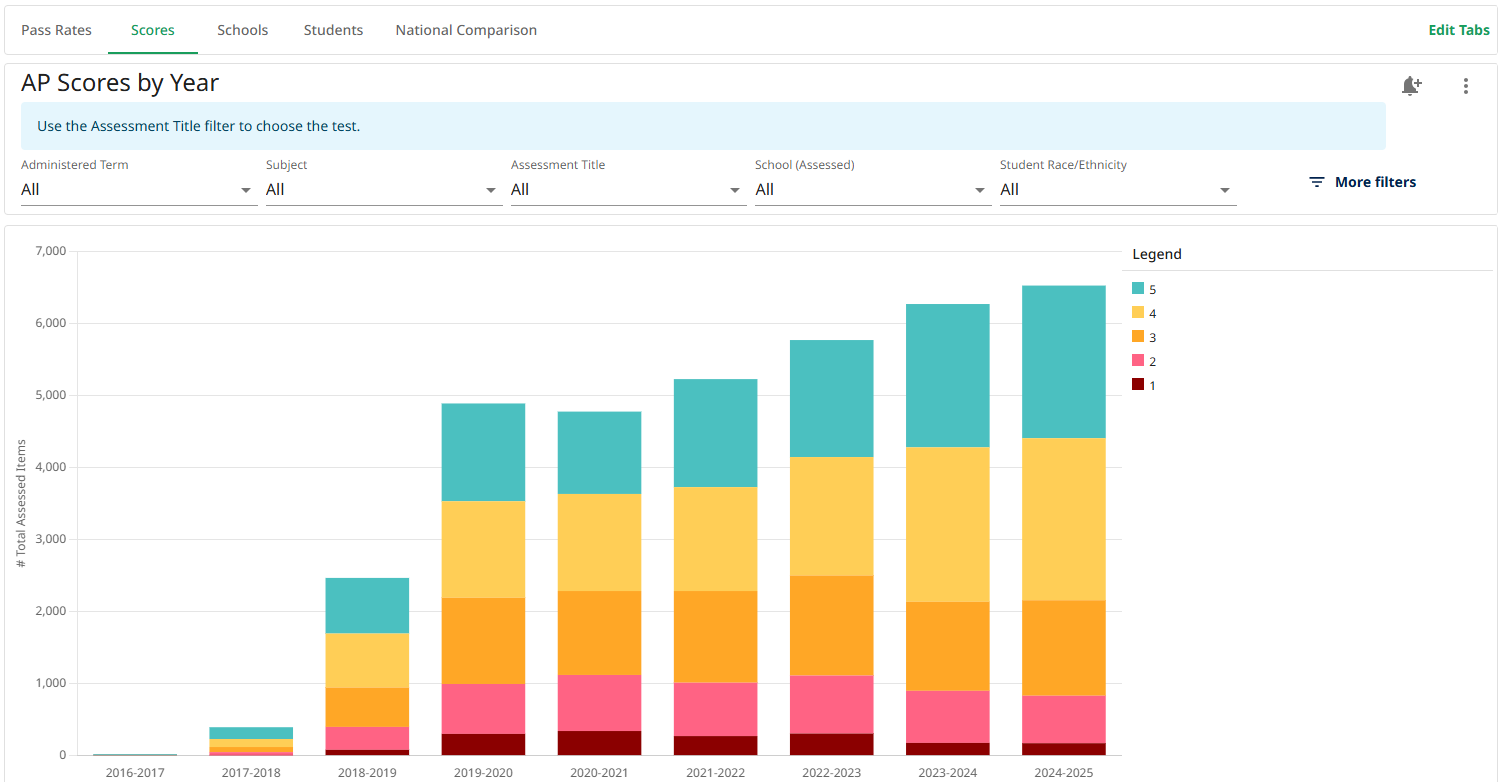Screen dimensions: 1502x782
Task: Go to the National Comparison tab
Action: tap(466, 30)
